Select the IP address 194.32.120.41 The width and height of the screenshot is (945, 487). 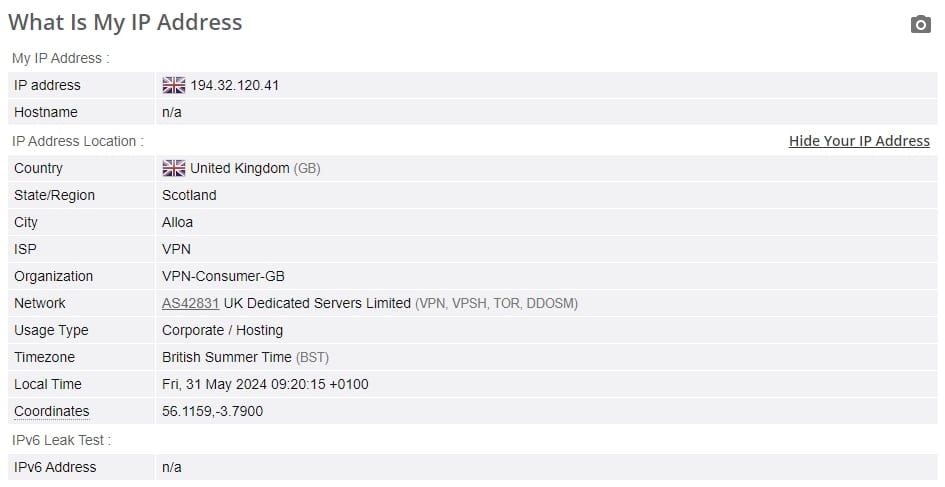click(x=234, y=85)
